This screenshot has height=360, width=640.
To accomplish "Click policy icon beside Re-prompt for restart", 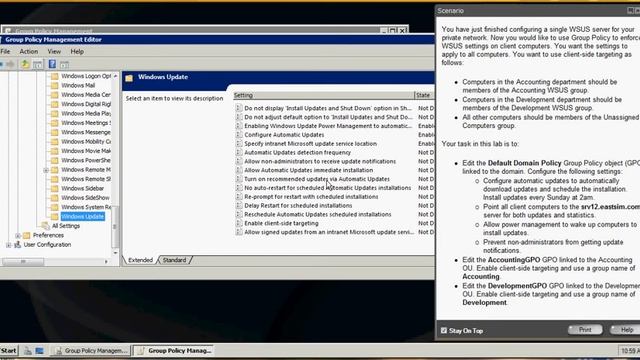I will point(238,197).
